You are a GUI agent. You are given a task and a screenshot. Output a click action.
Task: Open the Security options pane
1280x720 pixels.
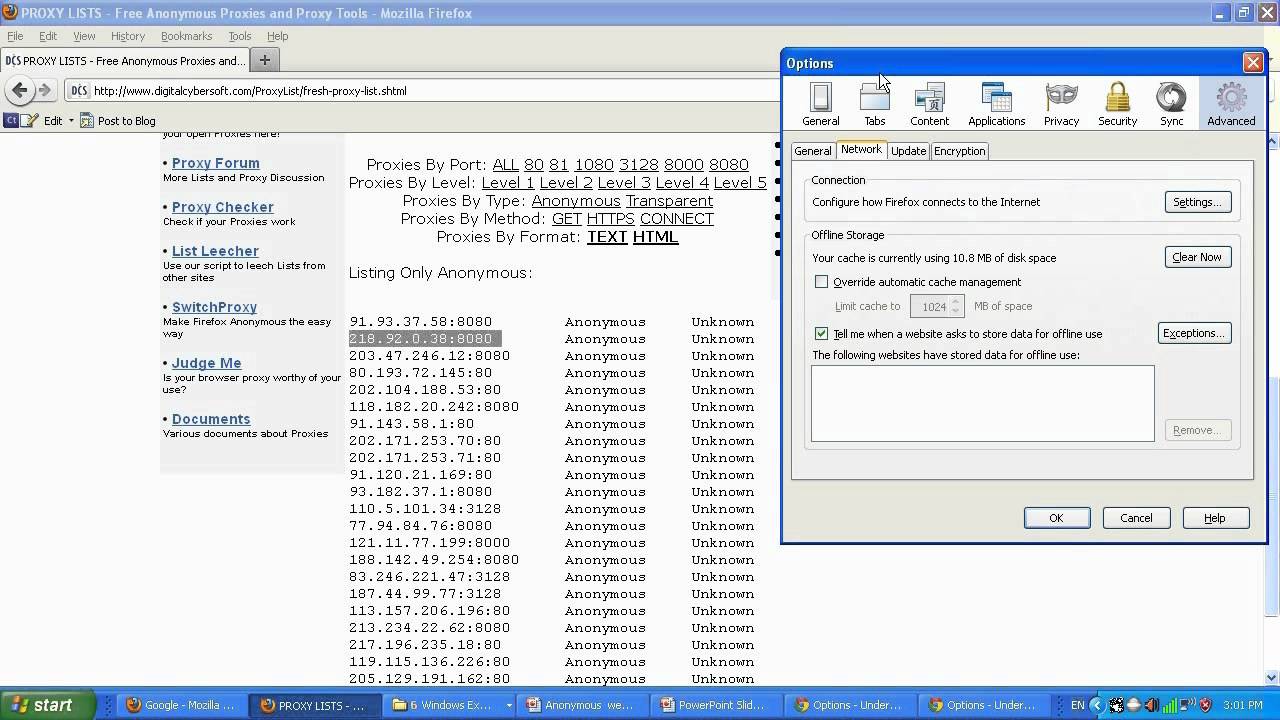[x=1117, y=104]
